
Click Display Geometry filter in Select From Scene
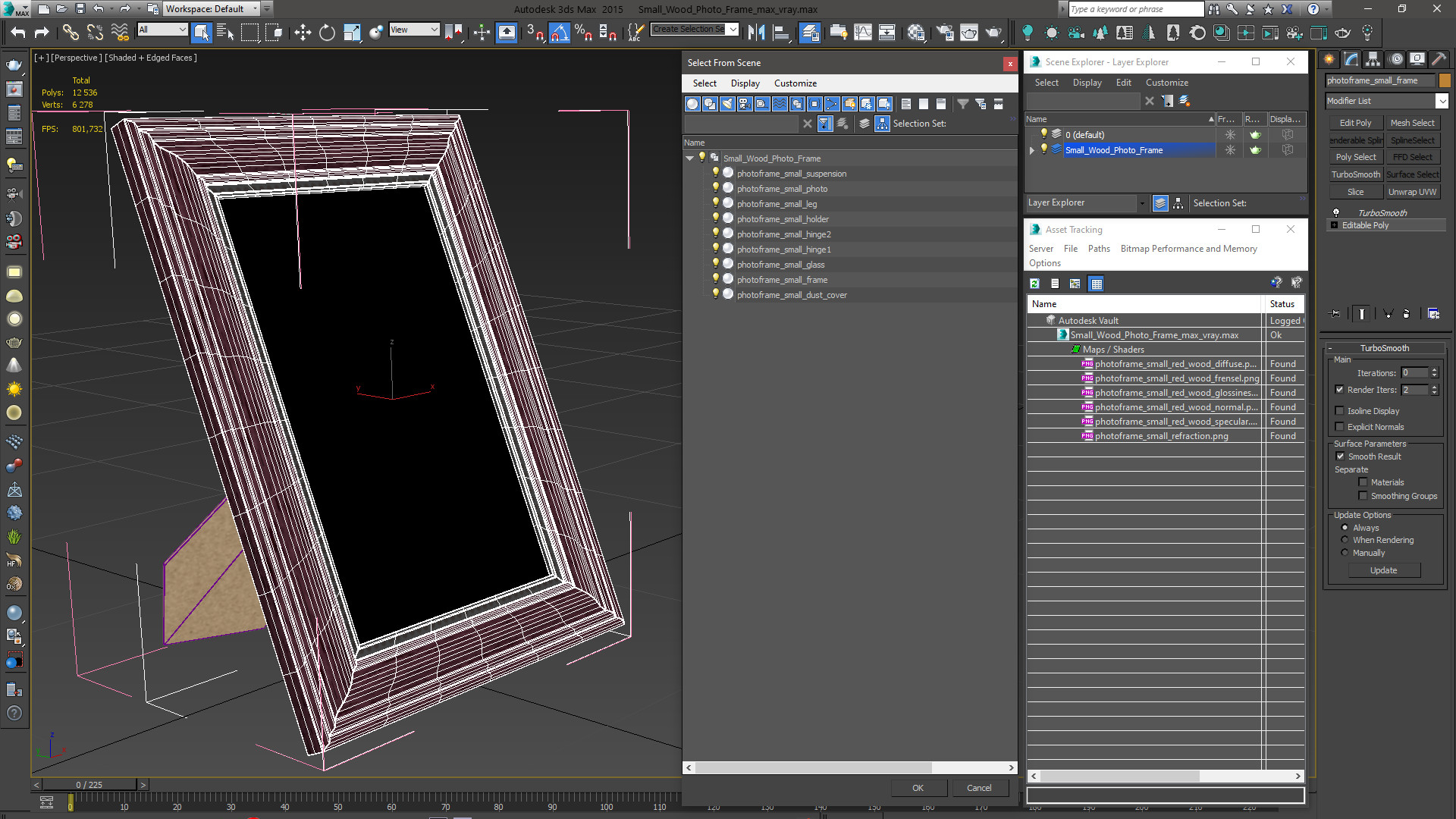[692, 104]
